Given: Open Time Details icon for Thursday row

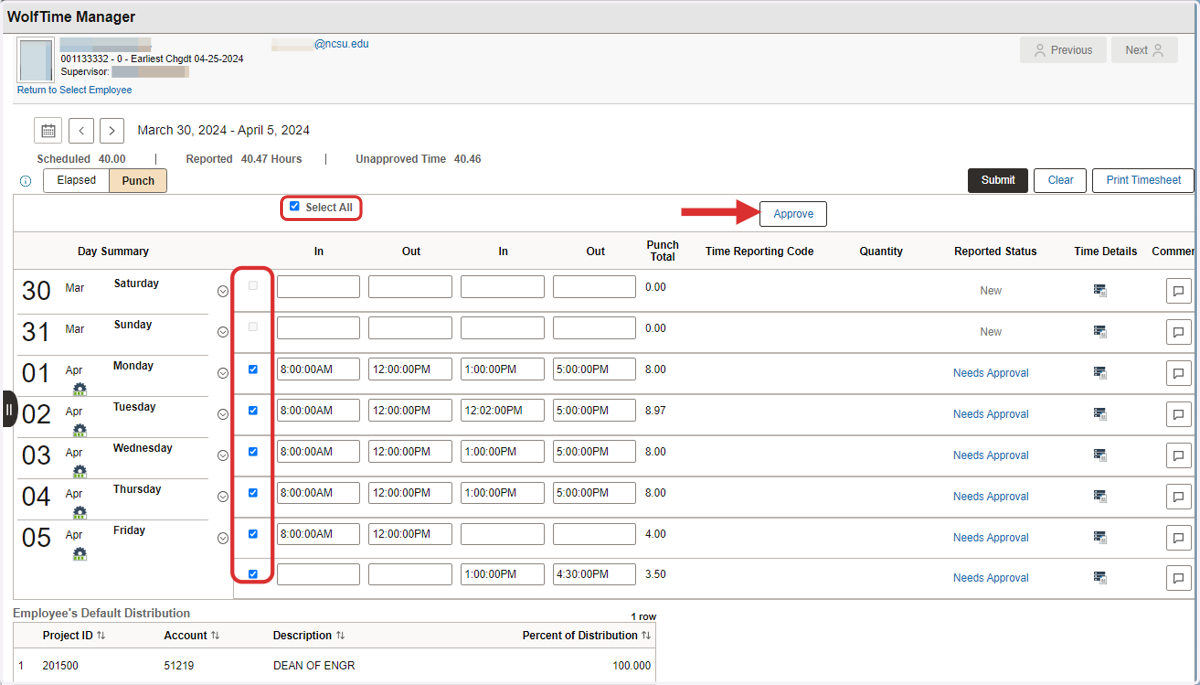Looking at the screenshot, I should [1100, 496].
